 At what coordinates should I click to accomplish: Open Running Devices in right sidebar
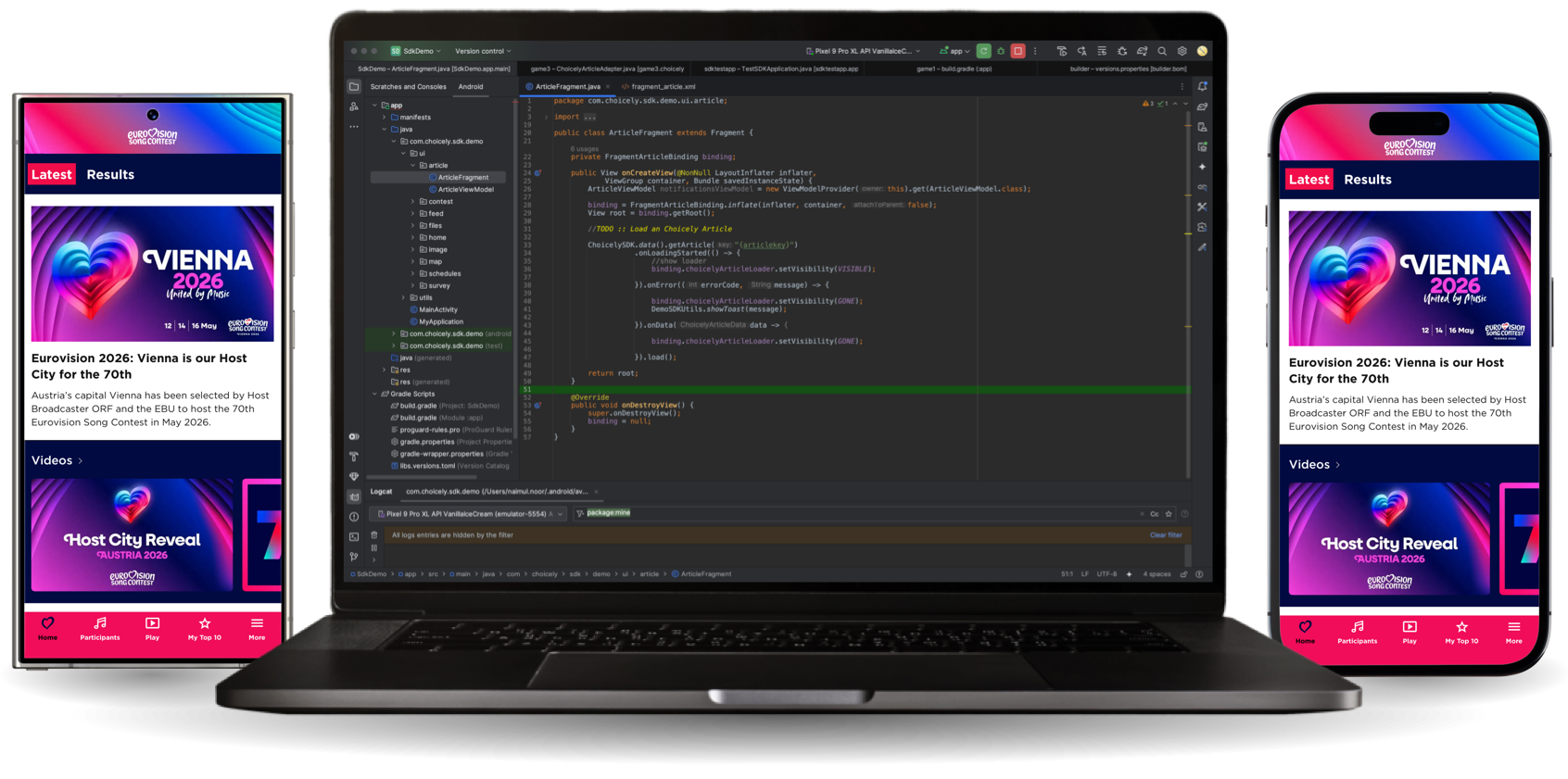[x=1202, y=146]
